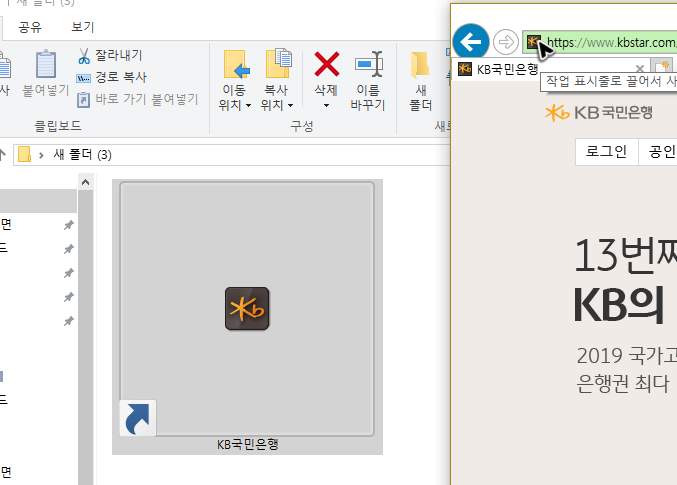Click the navigation pane scrollbar track
Viewport: 677px width, 485px height.
[x=85, y=337]
